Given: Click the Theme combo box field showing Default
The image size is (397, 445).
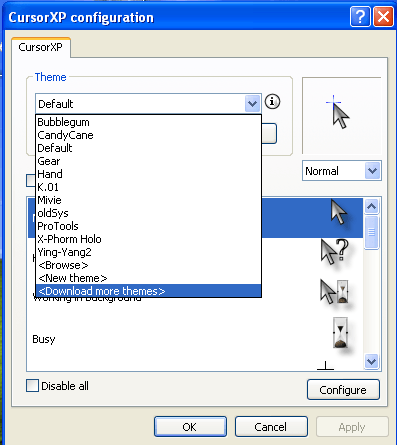Looking at the screenshot, I should point(148,104).
